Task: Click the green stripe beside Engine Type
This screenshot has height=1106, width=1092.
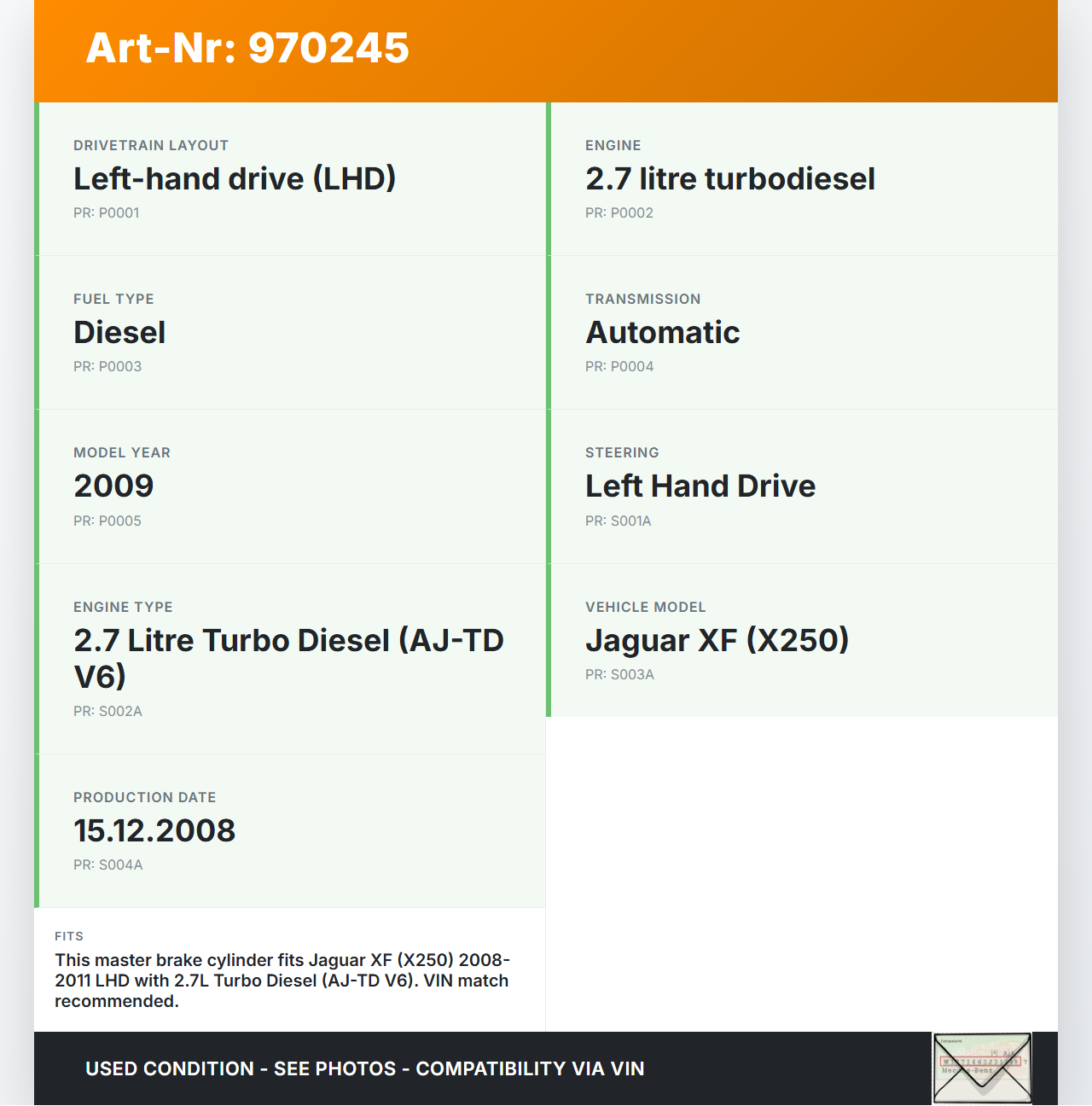Action: coord(37,657)
